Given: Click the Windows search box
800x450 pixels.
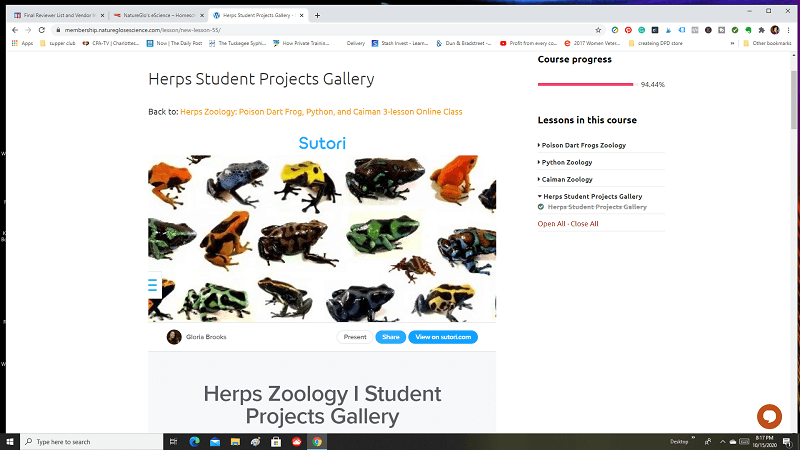Looking at the screenshot, I should 92,442.
